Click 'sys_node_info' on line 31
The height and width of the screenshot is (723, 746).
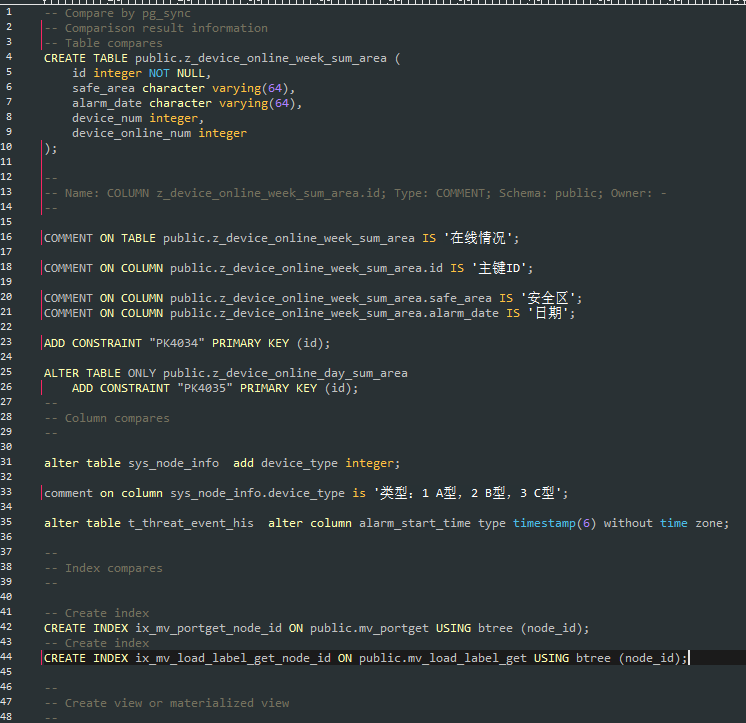[x=173, y=463]
